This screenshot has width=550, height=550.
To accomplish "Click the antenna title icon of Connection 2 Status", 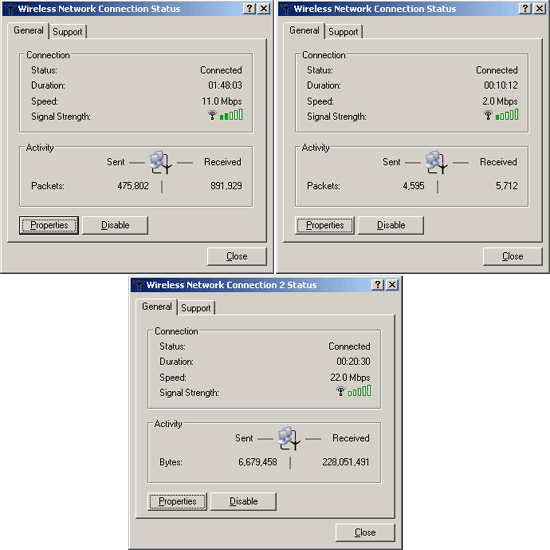I will pos(138,285).
